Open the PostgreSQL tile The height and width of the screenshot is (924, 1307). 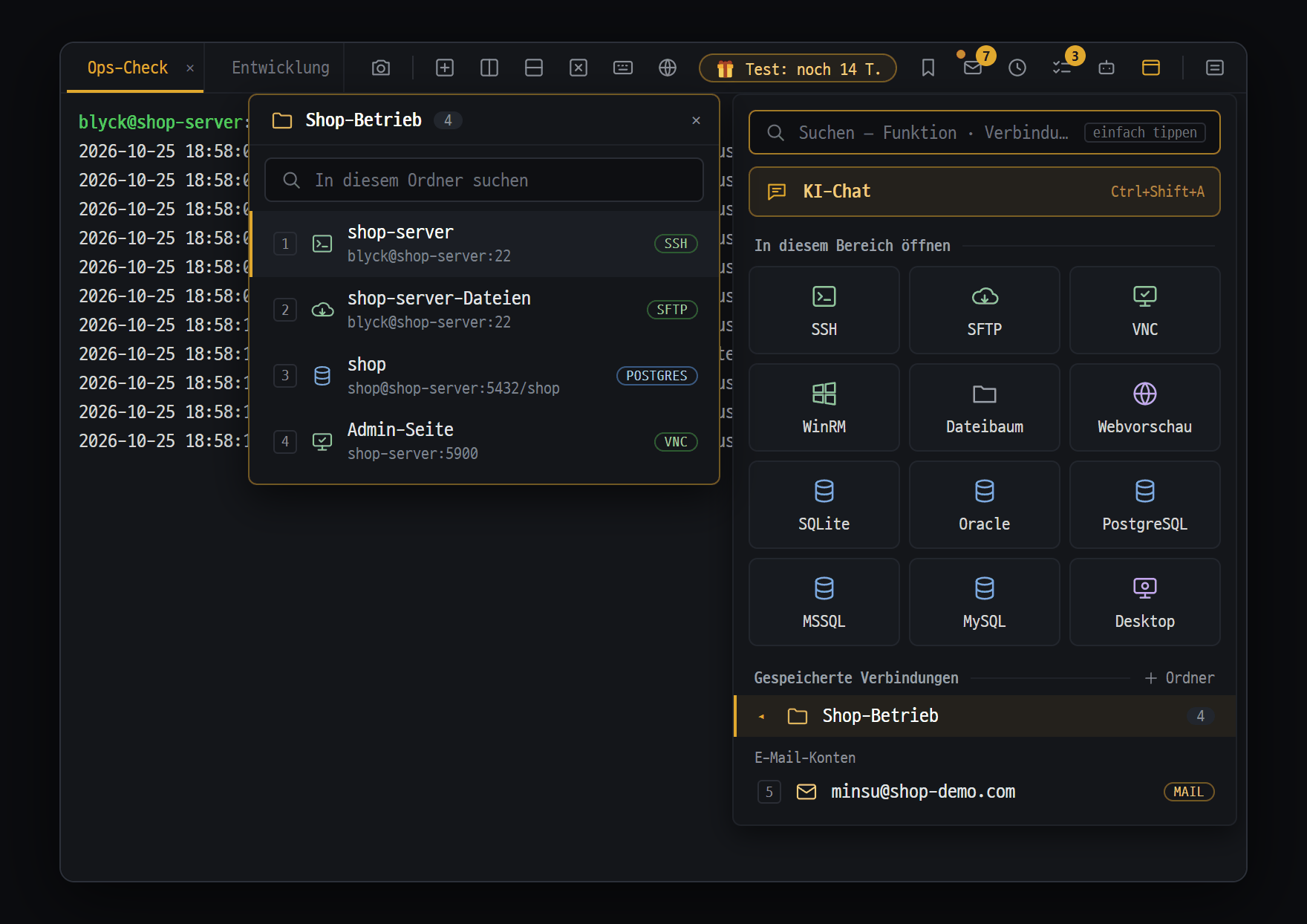tap(1145, 505)
